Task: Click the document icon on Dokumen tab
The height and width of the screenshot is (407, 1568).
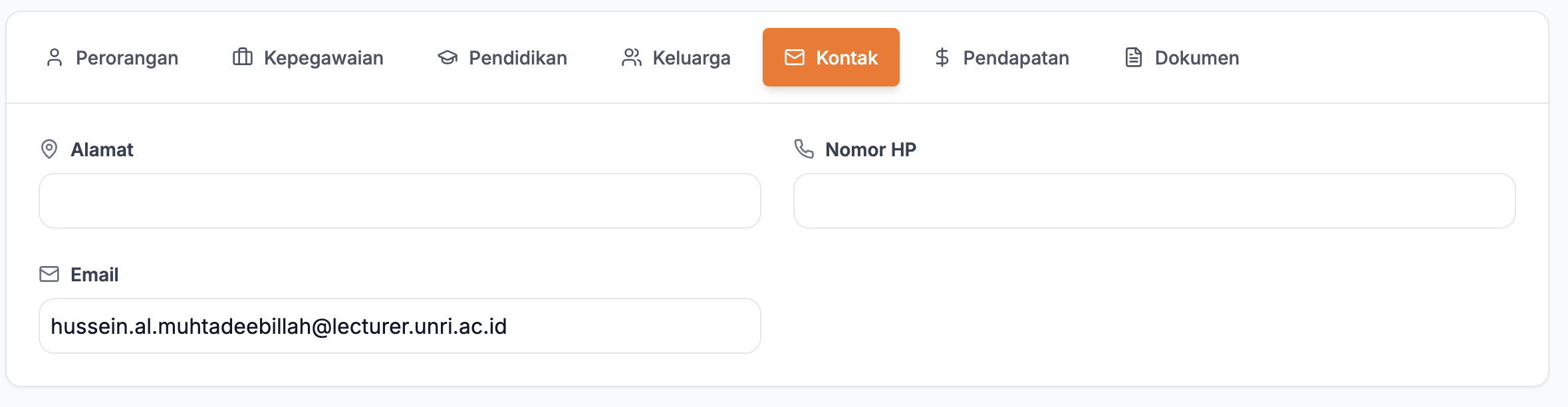Action: 1132,57
